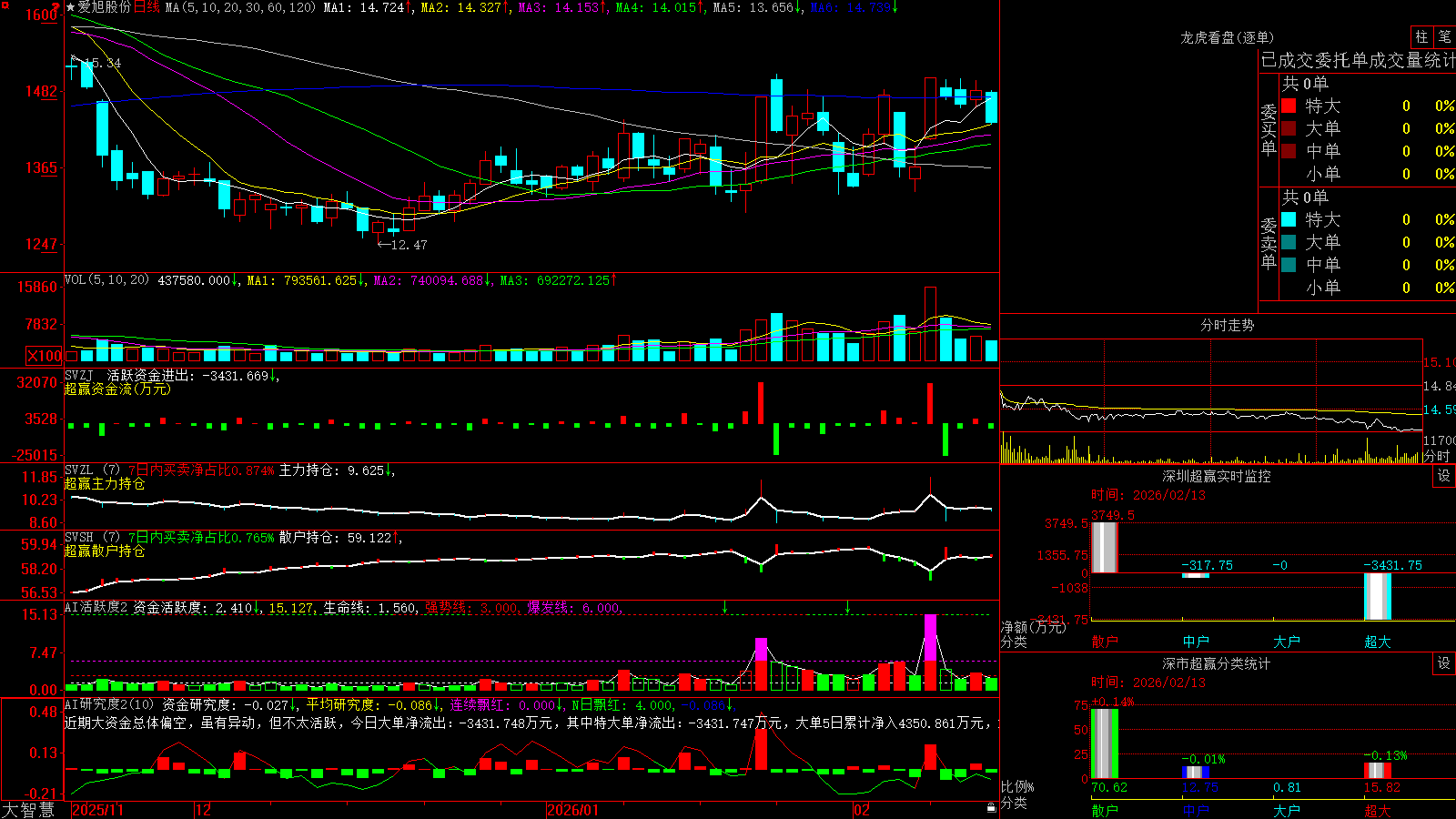This screenshot has height=819, width=1456.
Task: Click the 主力持仓: 9.625 value
Action: click(331, 470)
